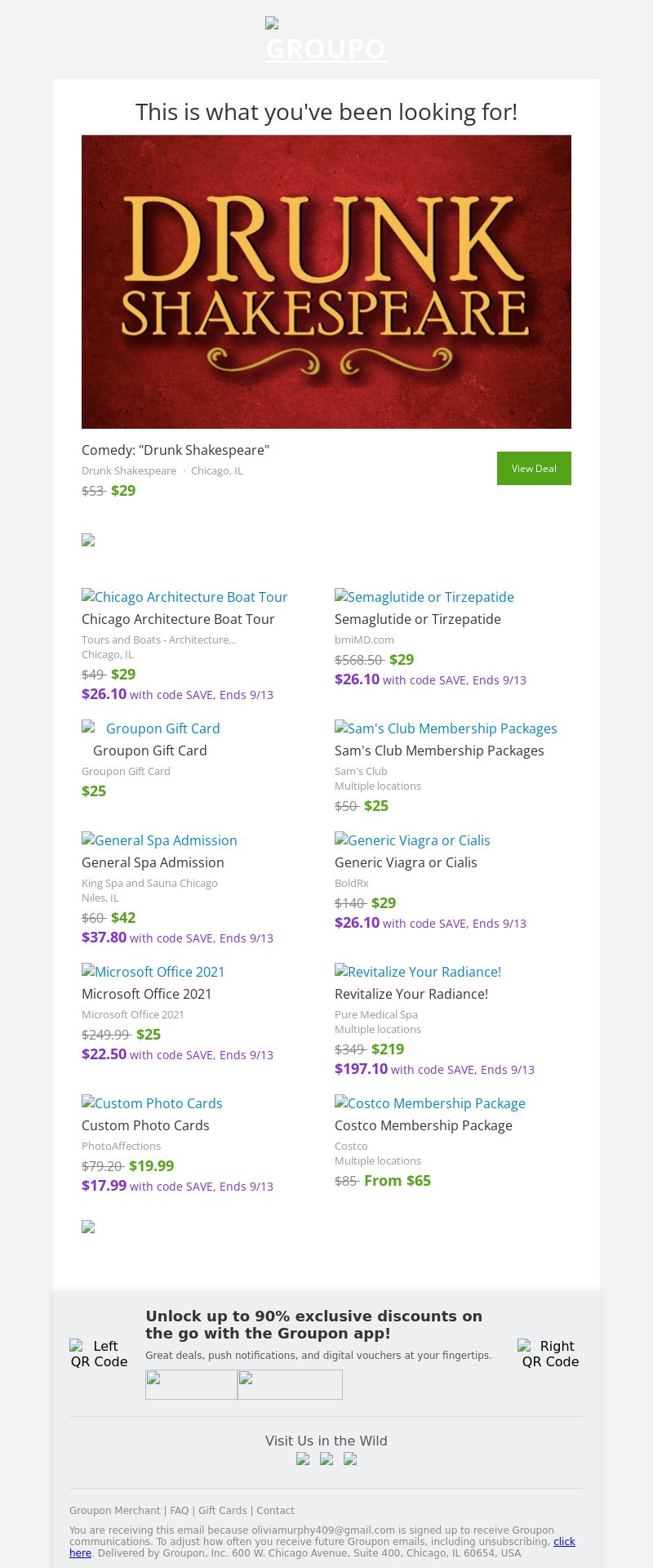
Task: Open the Revitalize Your Radiance! deal title
Action: [411, 994]
